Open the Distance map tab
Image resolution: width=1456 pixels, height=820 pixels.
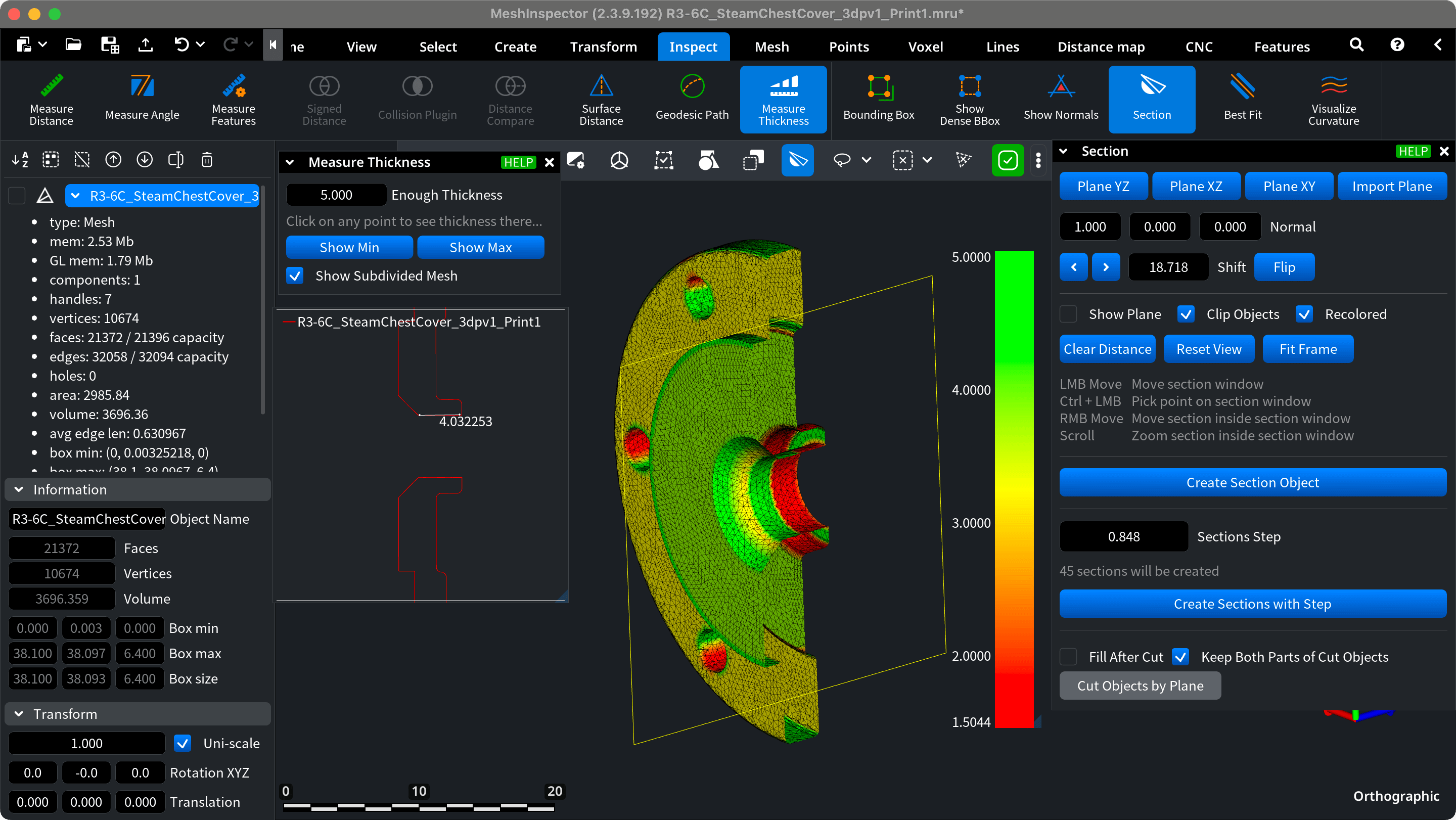[1101, 47]
